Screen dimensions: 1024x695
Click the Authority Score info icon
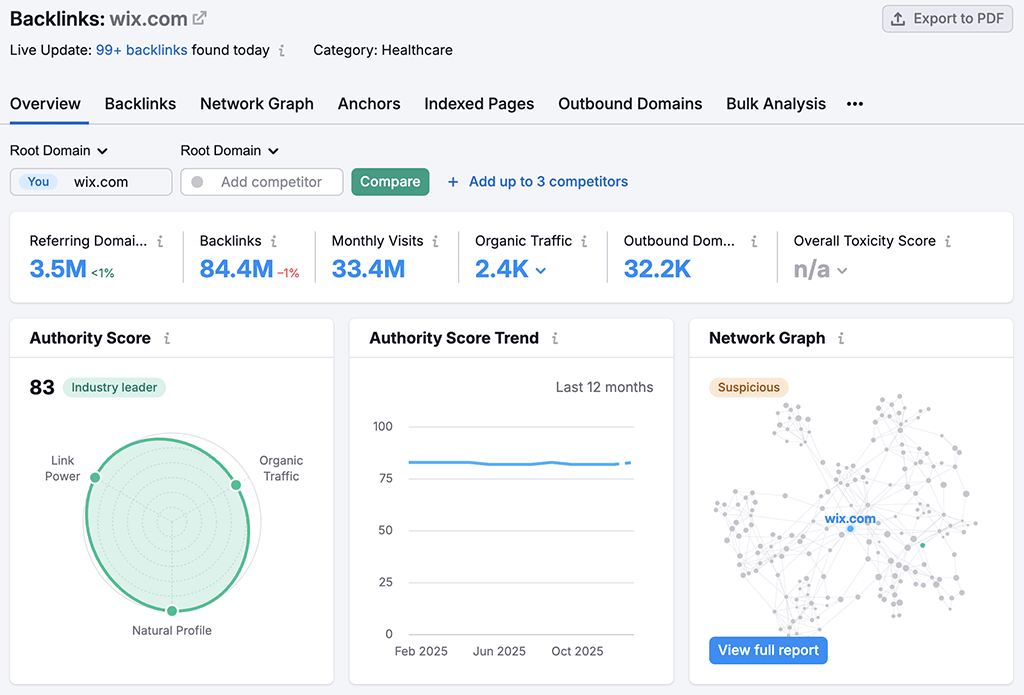(169, 338)
